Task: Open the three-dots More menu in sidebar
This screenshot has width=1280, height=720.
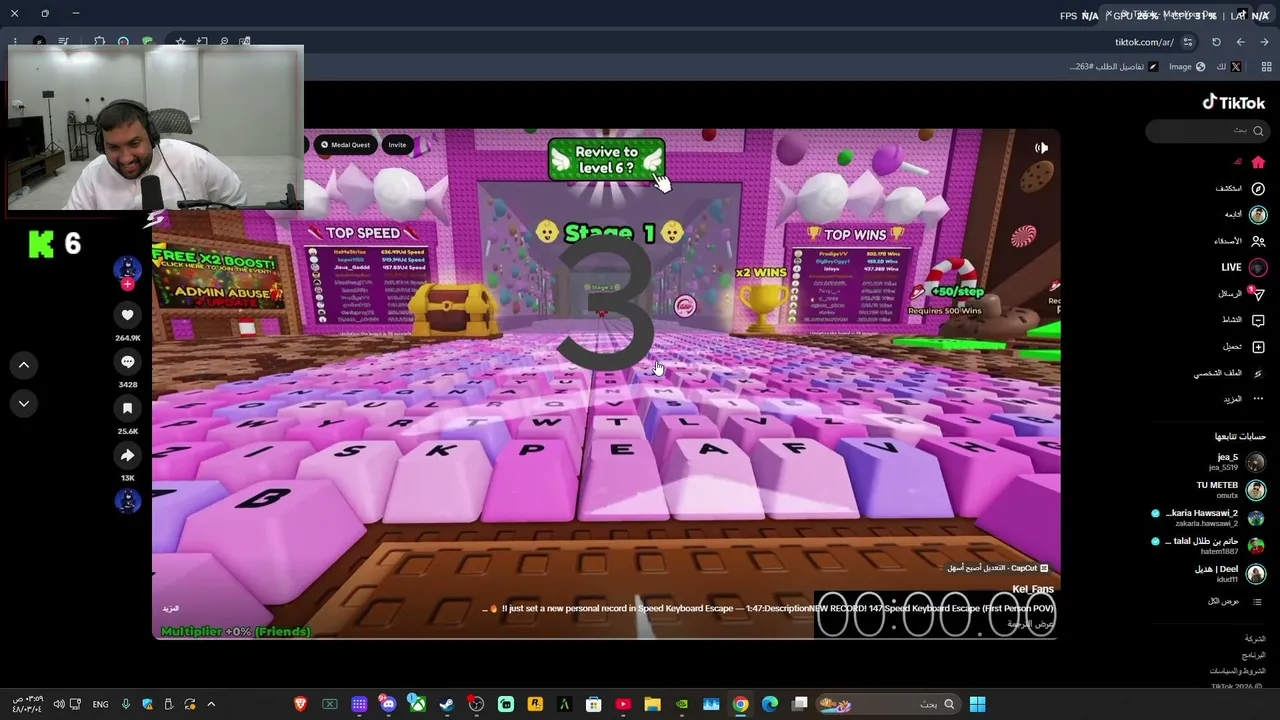Action: pyautogui.click(x=1258, y=399)
